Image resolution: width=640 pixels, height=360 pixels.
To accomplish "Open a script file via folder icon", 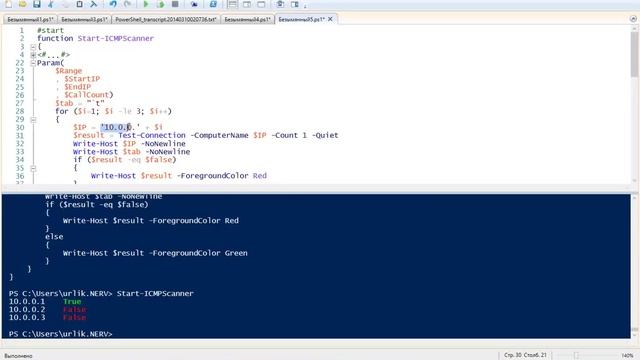I will coord(23,4).
